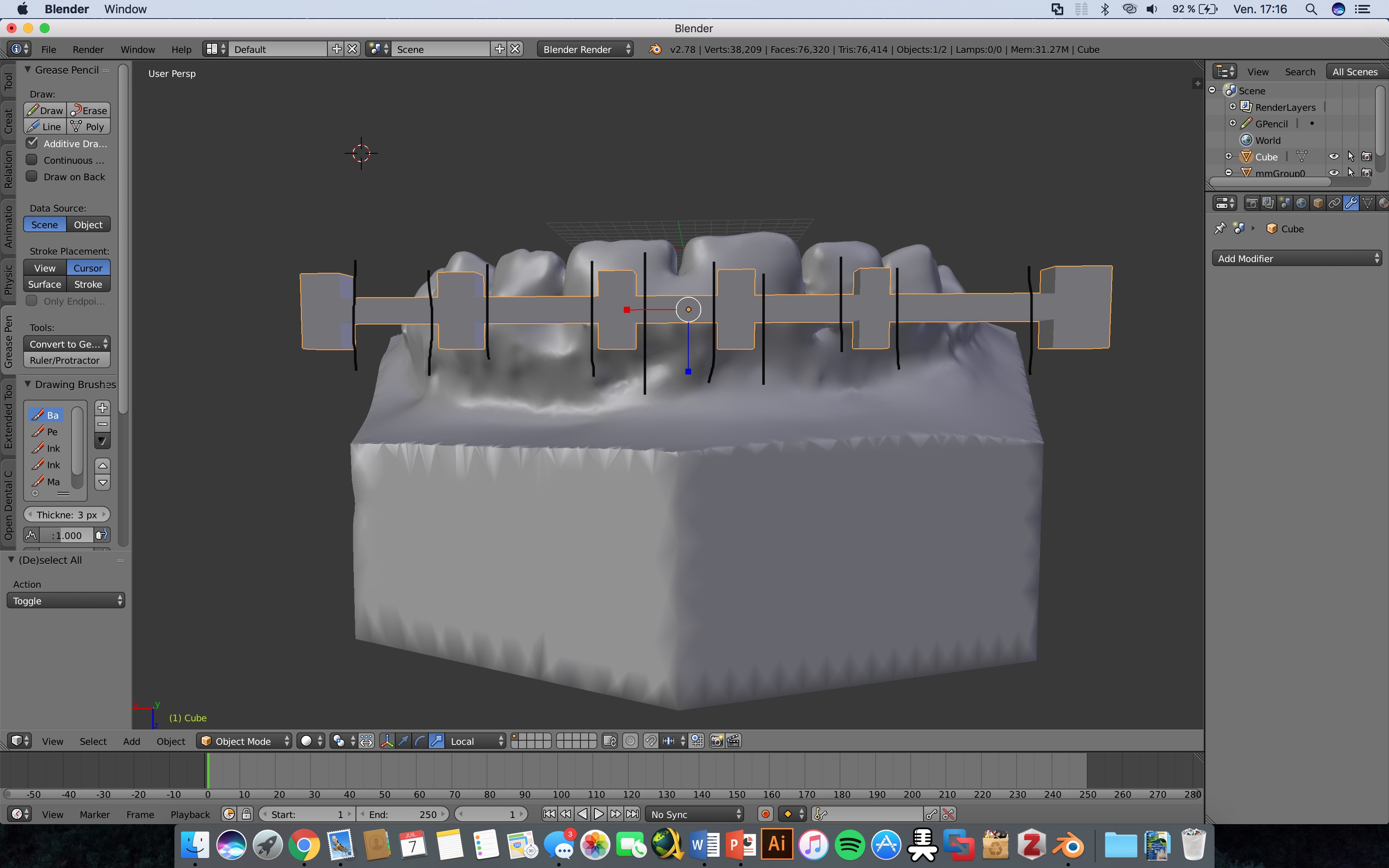Open Constraints properties tab chain icon

1334,203
